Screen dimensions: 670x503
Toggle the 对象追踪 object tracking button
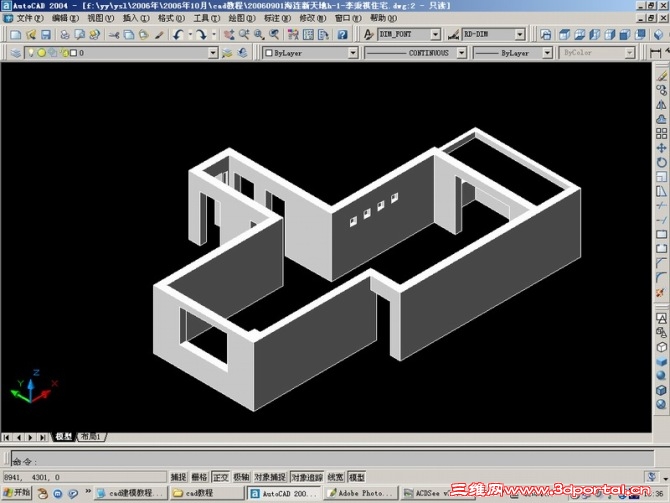click(307, 477)
